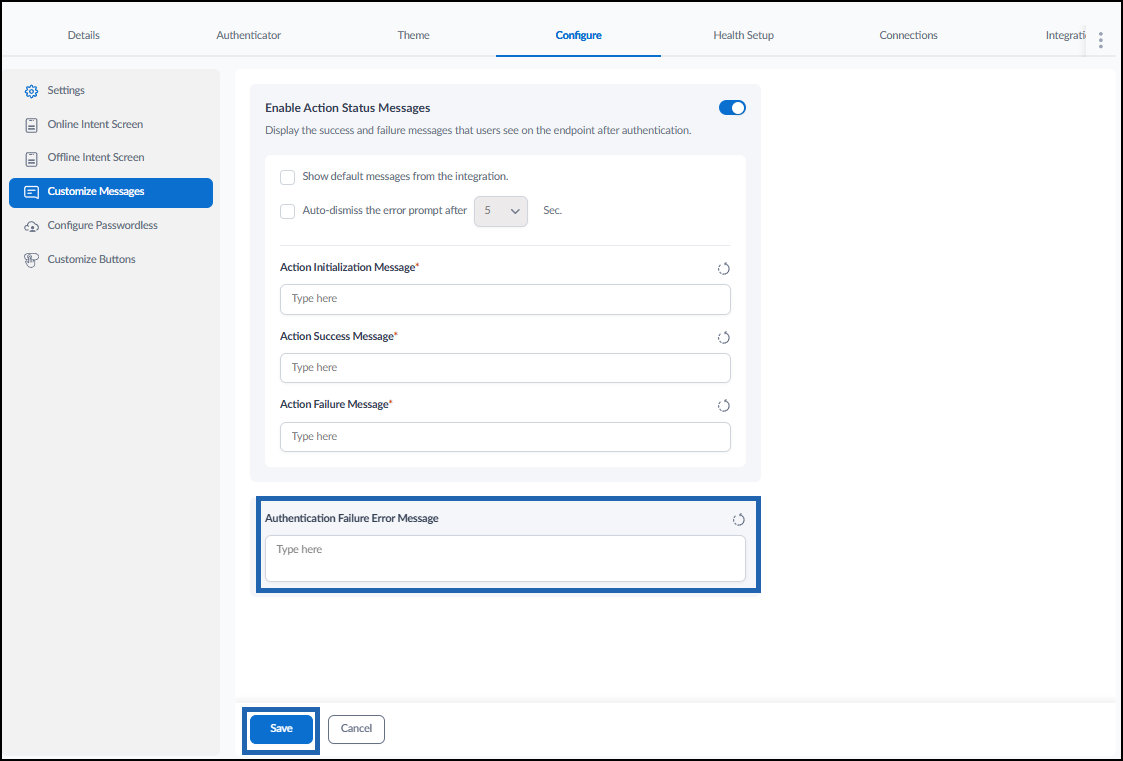Switch to the Theme tab
1123x761 pixels.
pyautogui.click(x=413, y=35)
